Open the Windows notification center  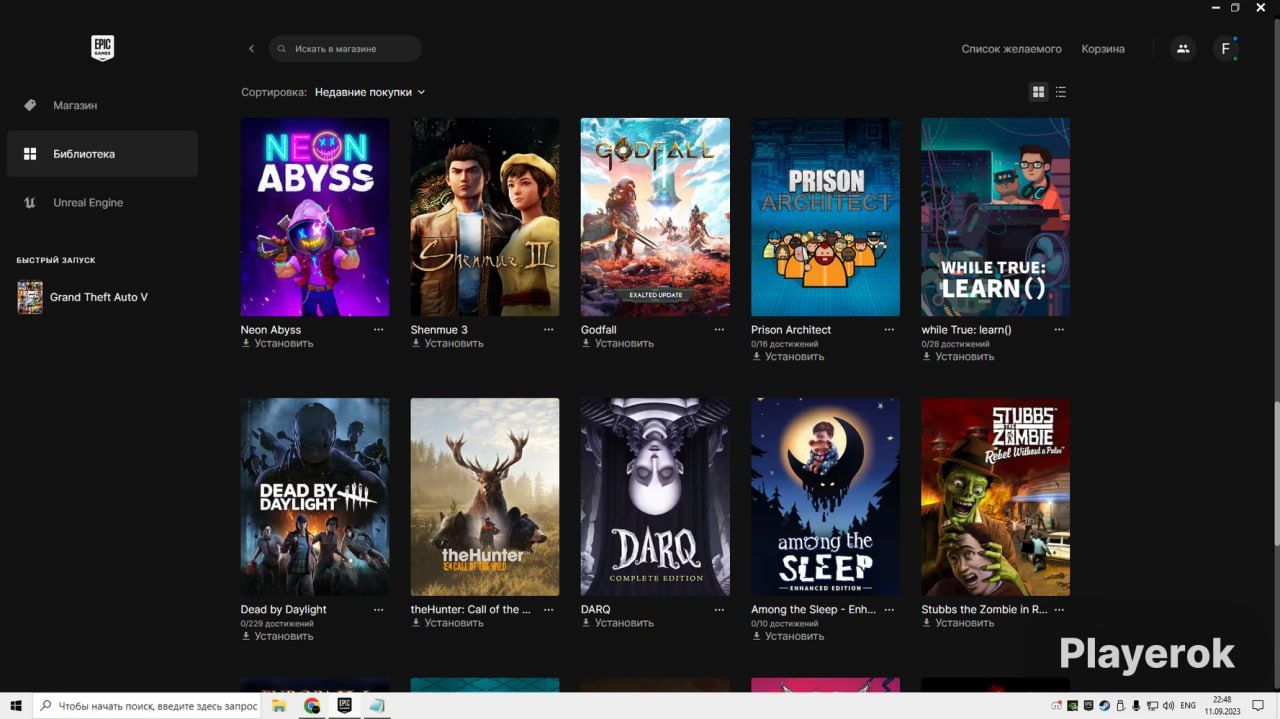[x=1259, y=706]
